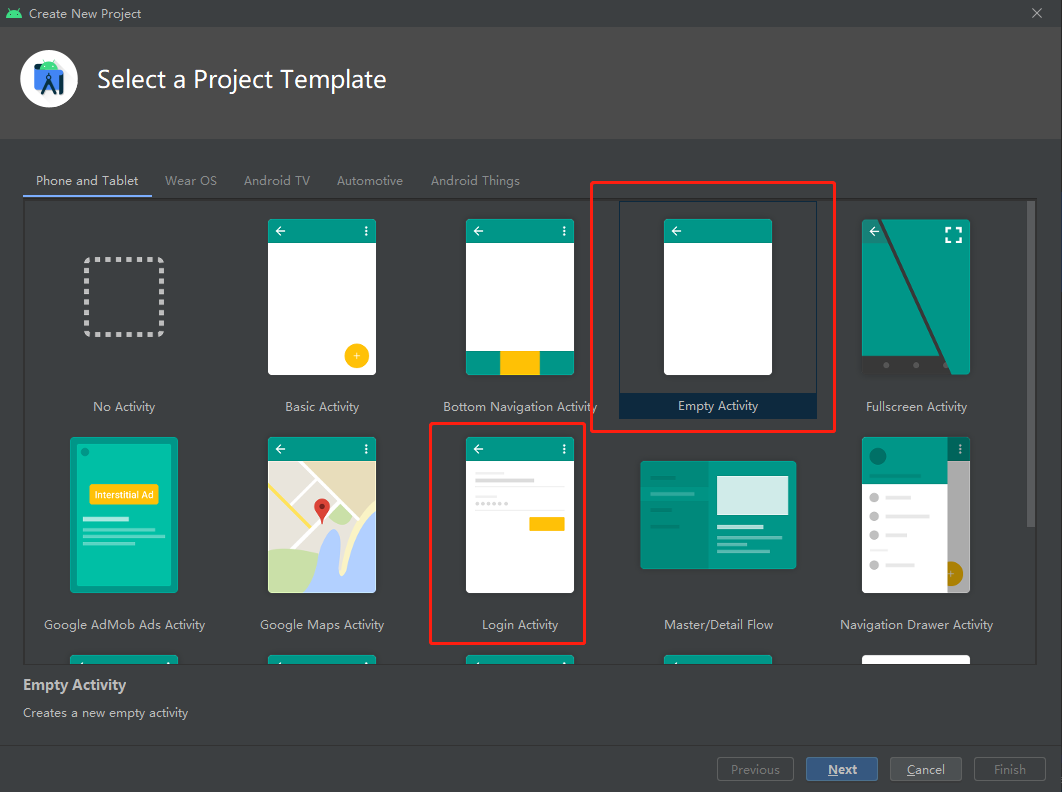Switch to the Android TV tab
This screenshot has height=792, width=1062.
click(x=277, y=181)
